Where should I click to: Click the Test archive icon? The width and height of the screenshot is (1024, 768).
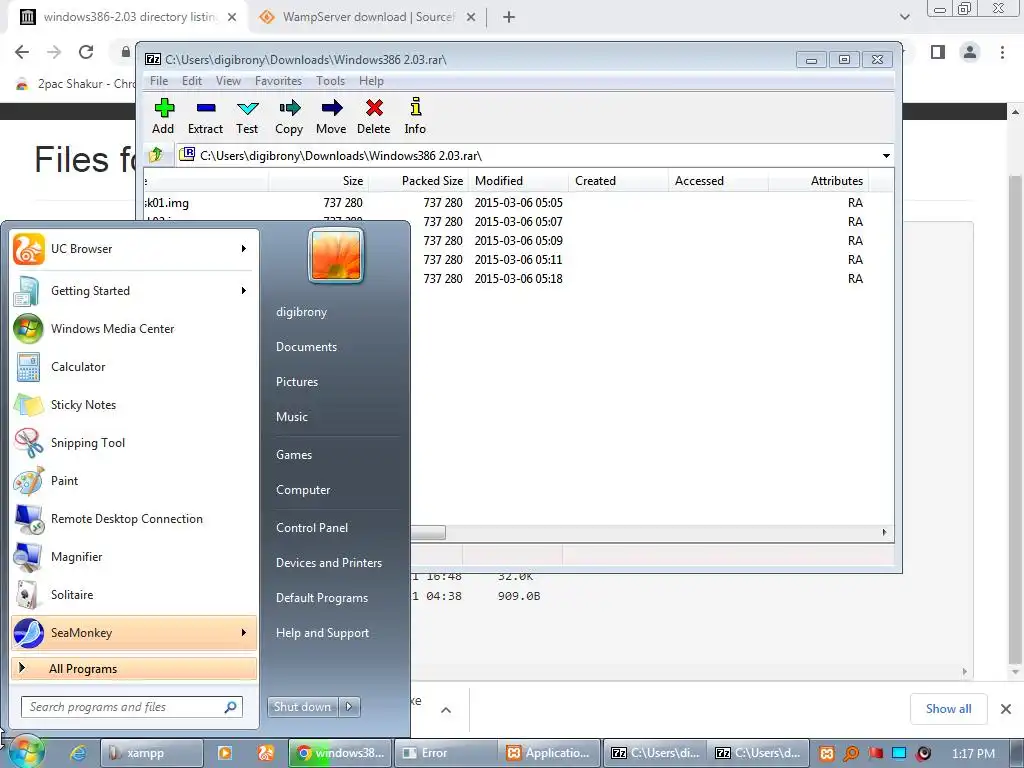[x=248, y=108]
